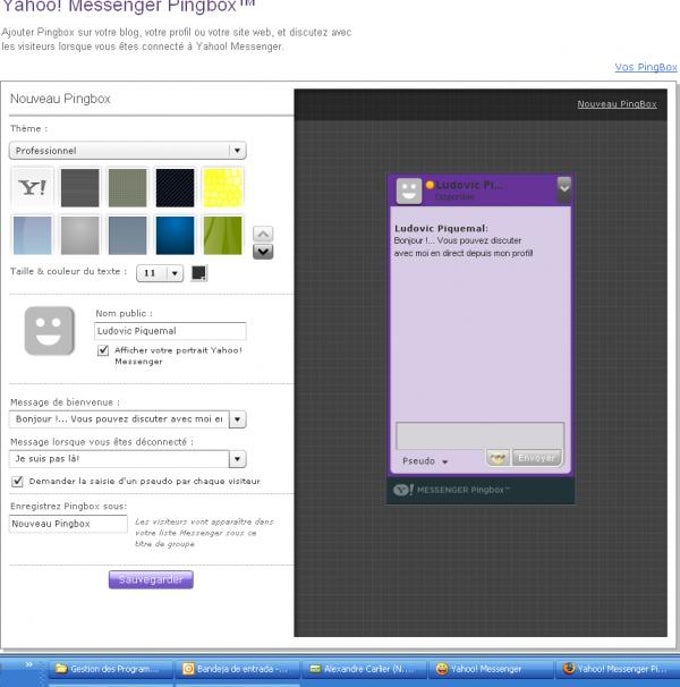
Task: Click the Ludovic Piquemal: name in chat
Action: (441, 228)
